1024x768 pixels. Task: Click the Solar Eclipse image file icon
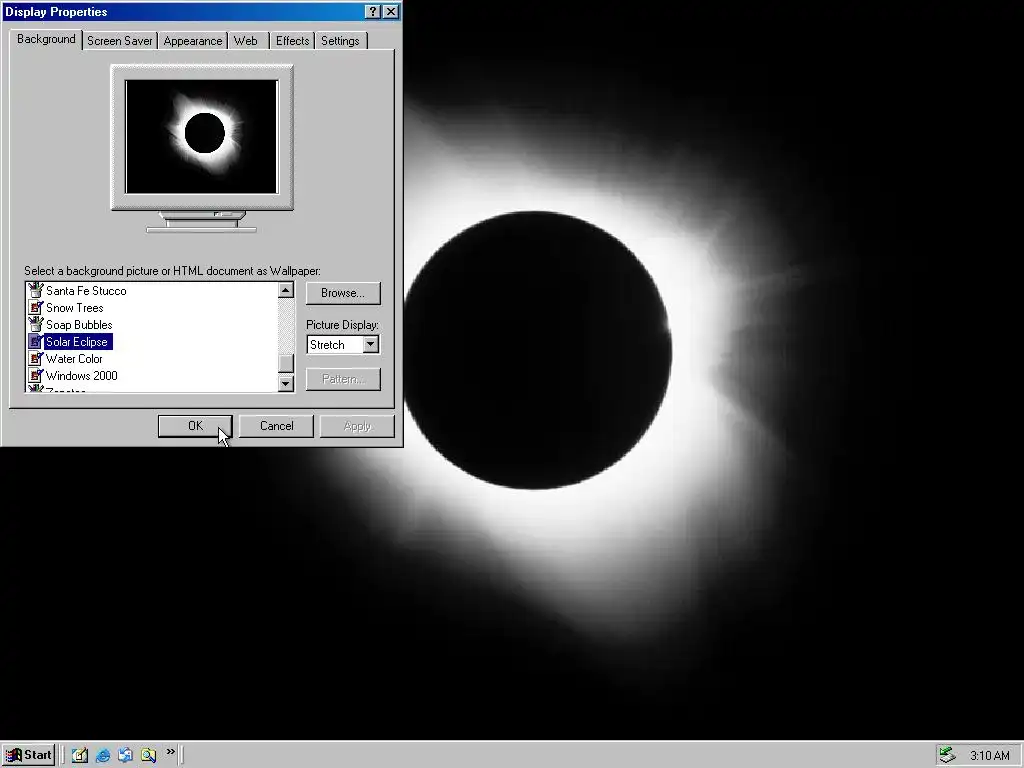point(35,341)
